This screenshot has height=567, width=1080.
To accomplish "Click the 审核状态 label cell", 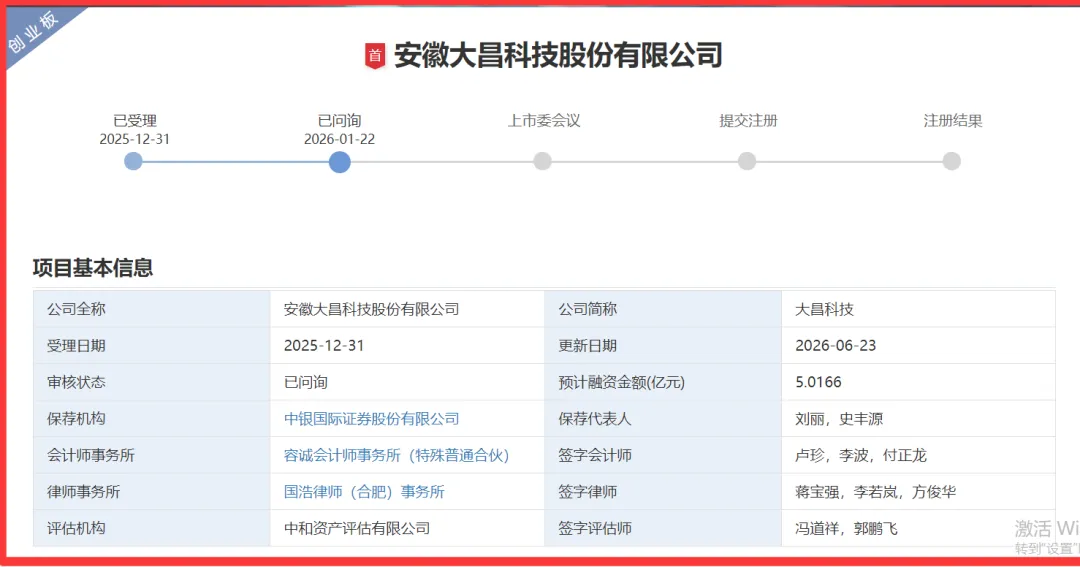I will pyautogui.click(x=152, y=382).
